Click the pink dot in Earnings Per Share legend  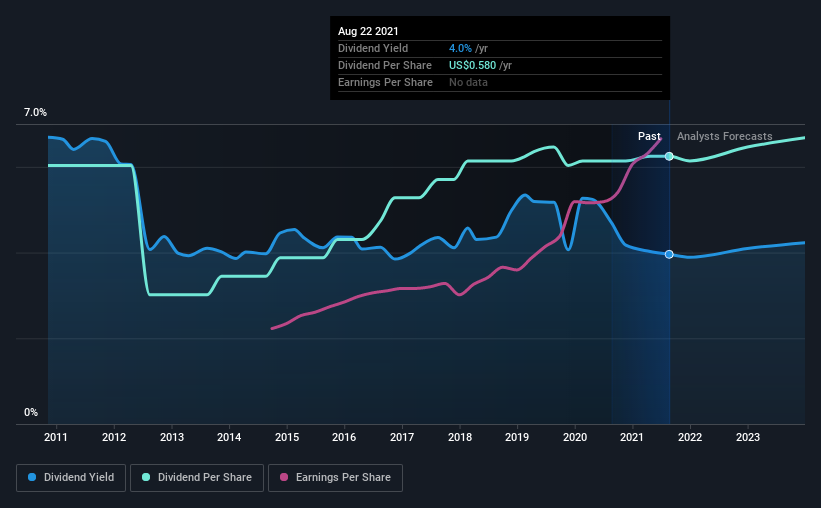coord(284,477)
